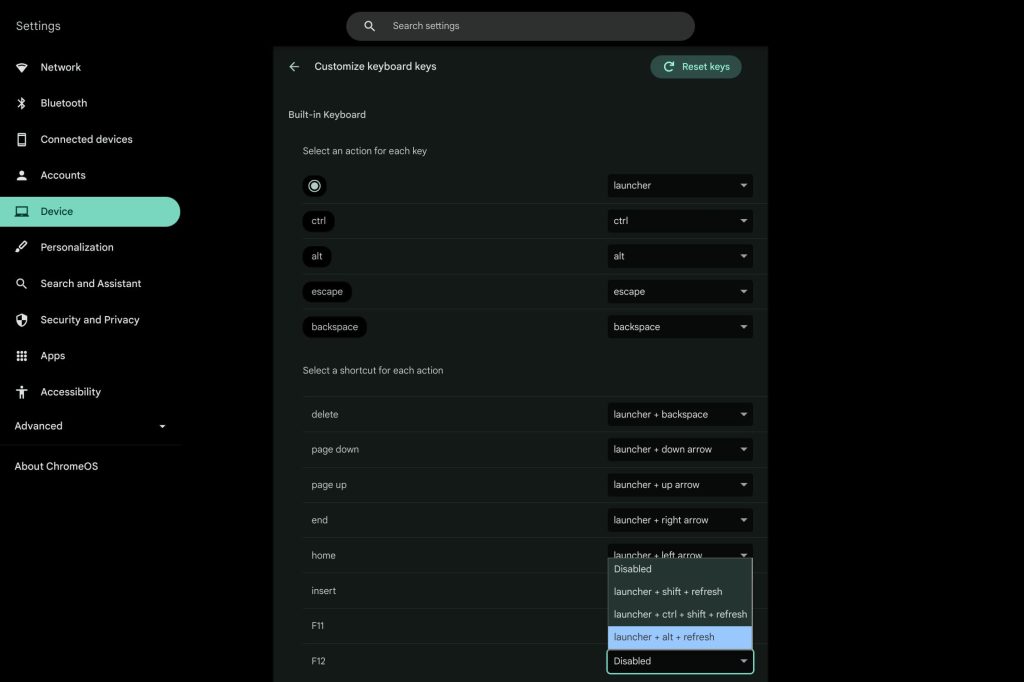Click the Apps grid icon
Viewport: 1024px width, 682px height.
coord(22,356)
